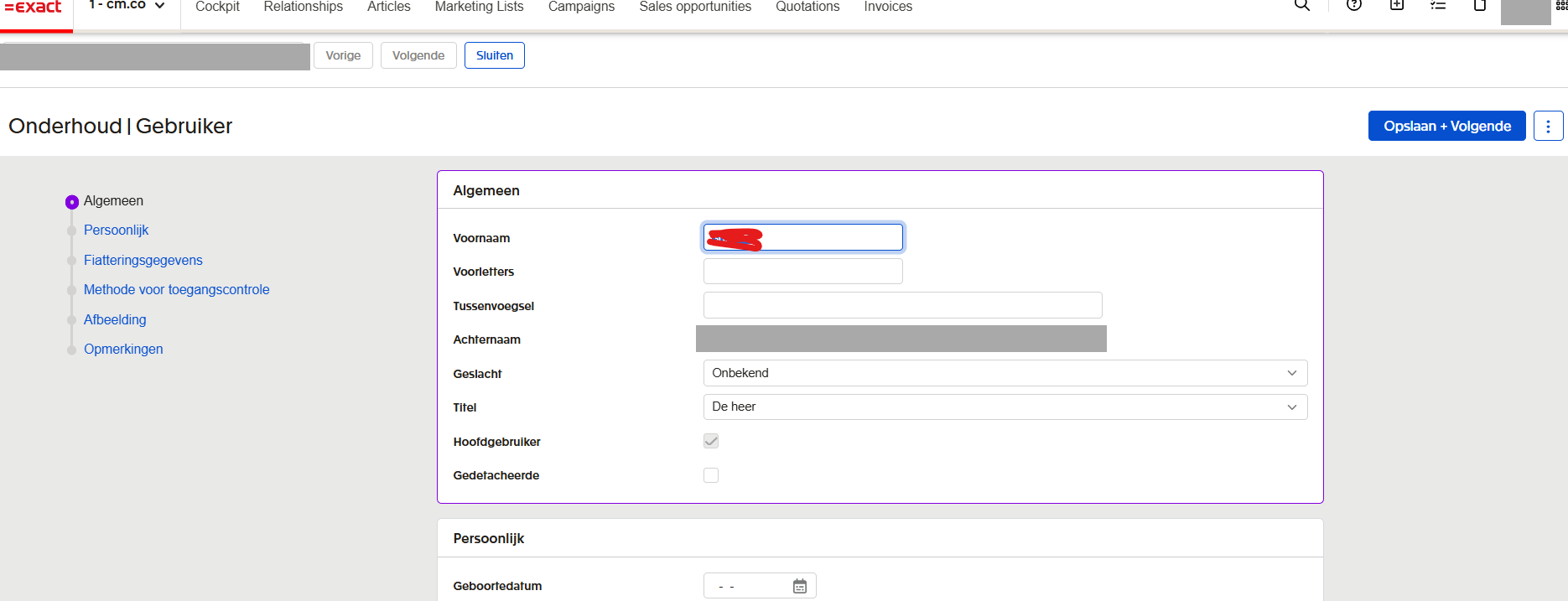
Task: Enable the Gedetacheerde checkbox
Action: tap(711, 475)
